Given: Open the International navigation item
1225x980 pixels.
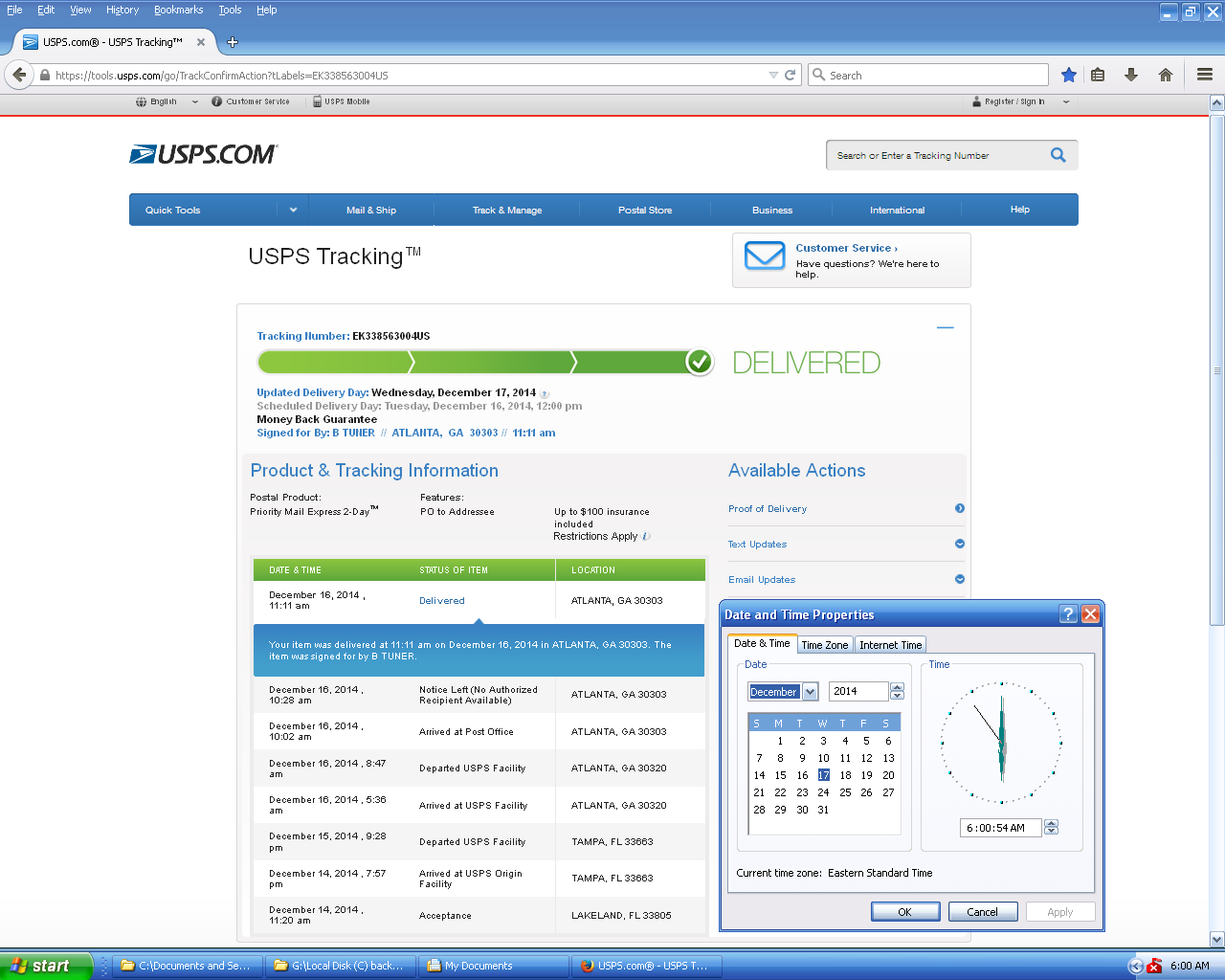Looking at the screenshot, I should 897,210.
